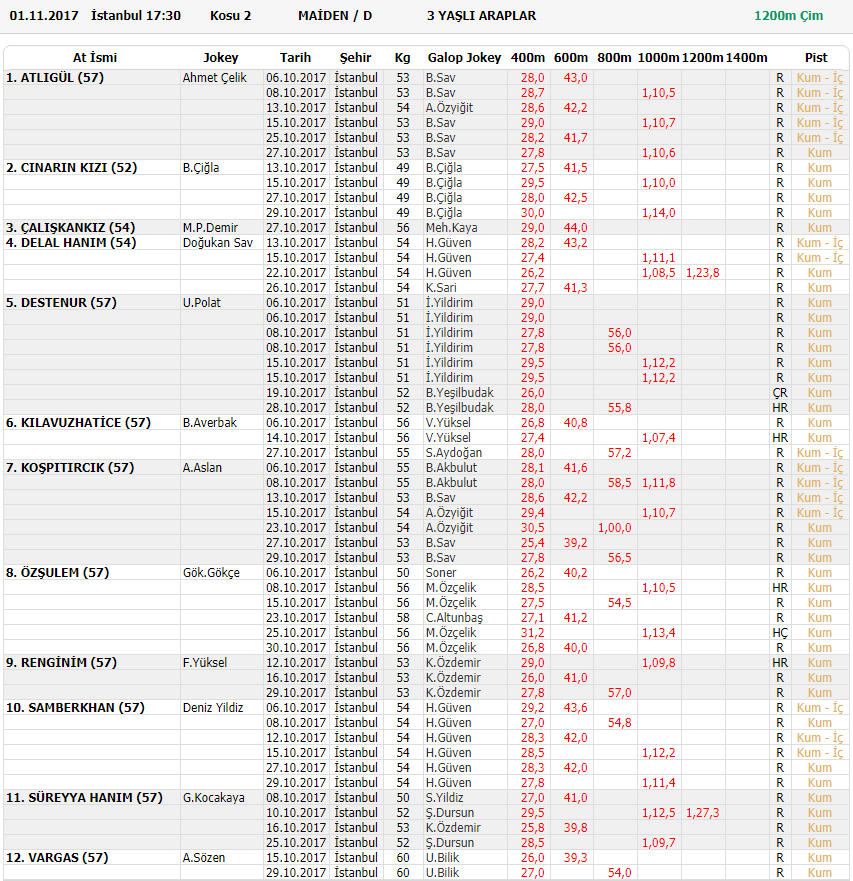Click the 1,13,4 time at 1000m
This screenshot has height=881, width=853.
659,633
